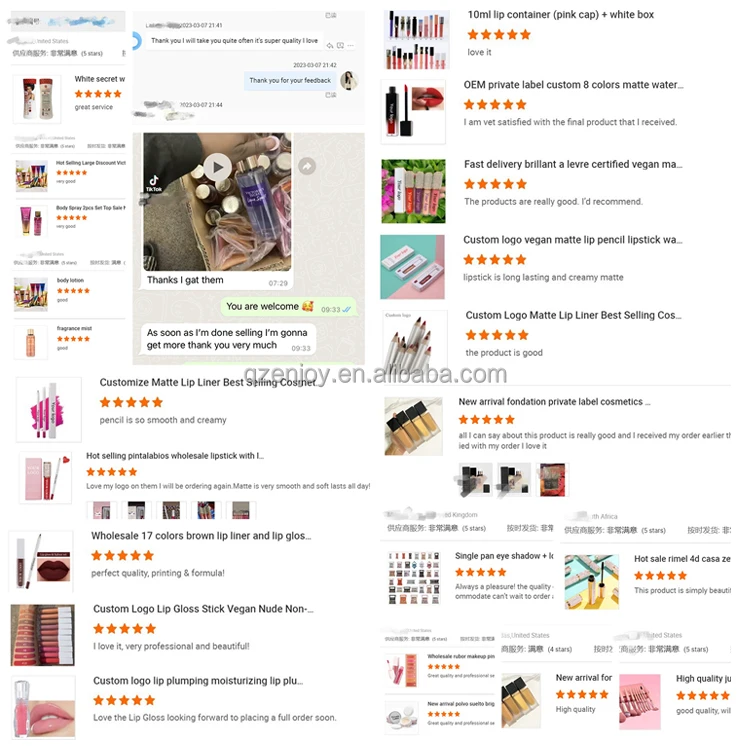
Task: Click the reply arrow icon in chat
Action: pyautogui.click(x=330, y=46)
